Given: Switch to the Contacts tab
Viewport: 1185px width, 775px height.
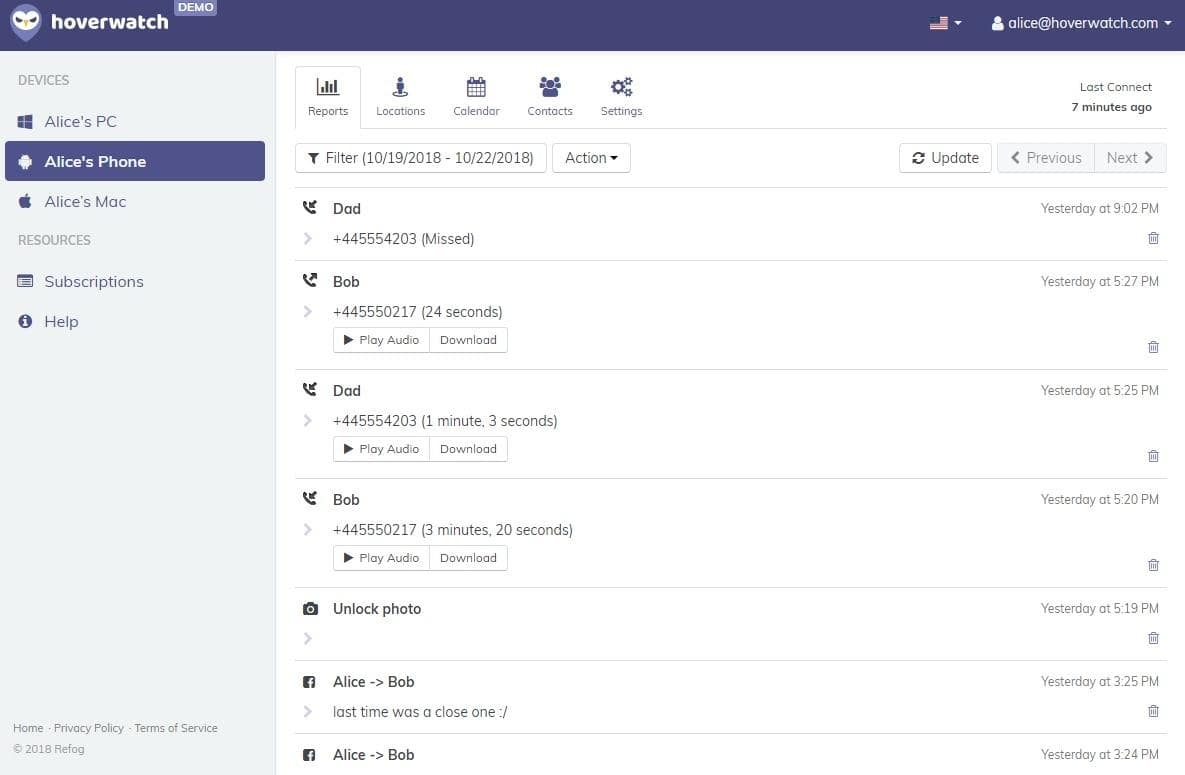Looking at the screenshot, I should point(550,97).
